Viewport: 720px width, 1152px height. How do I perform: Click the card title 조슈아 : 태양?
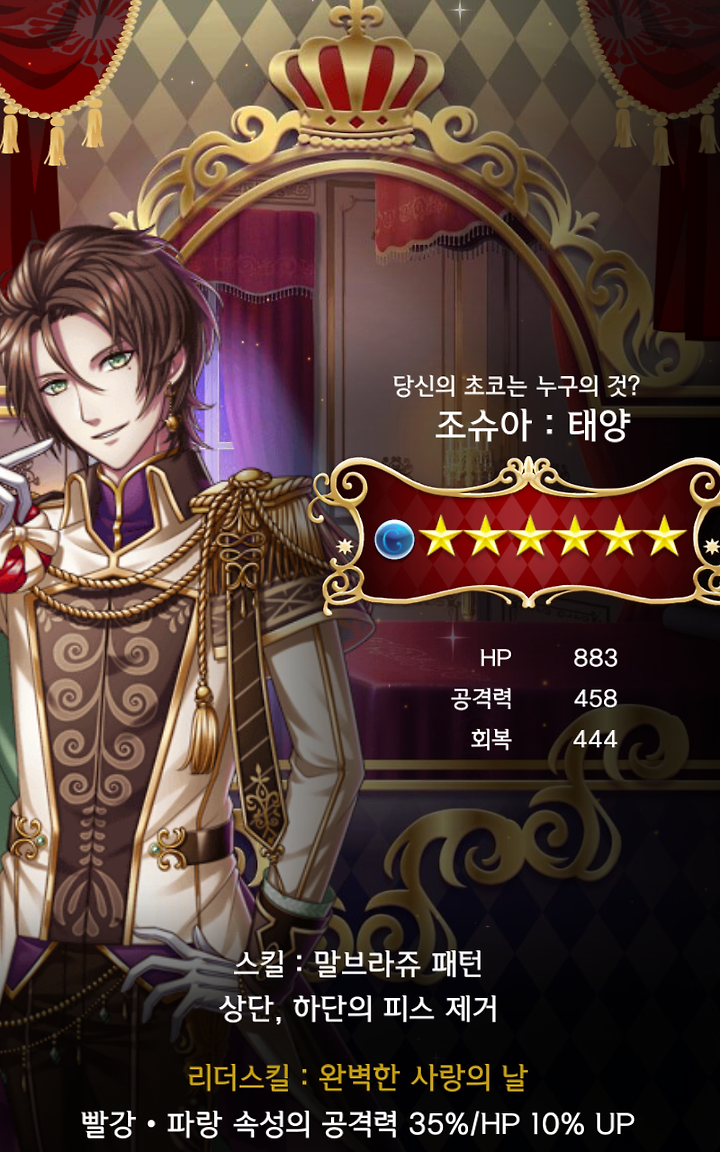coord(532,425)
